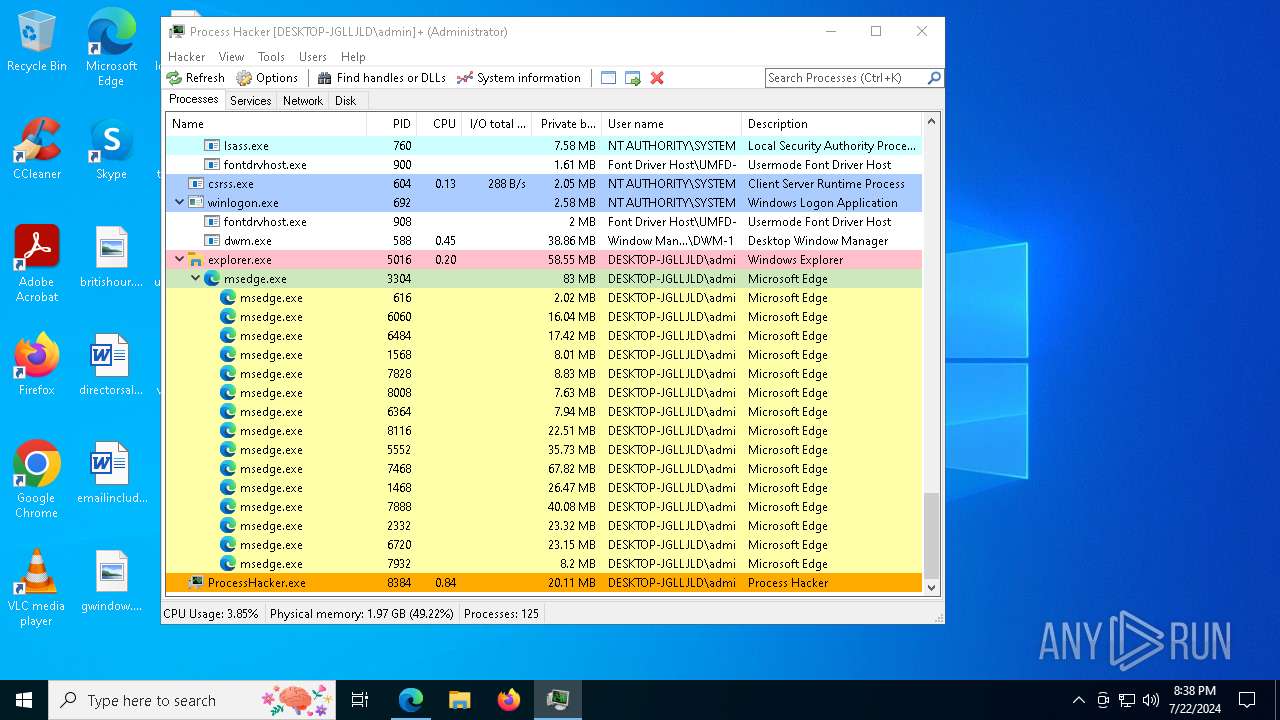The image size is (1280, 720).
Task: Click the find window icon in toolbar
Action: 608,78
